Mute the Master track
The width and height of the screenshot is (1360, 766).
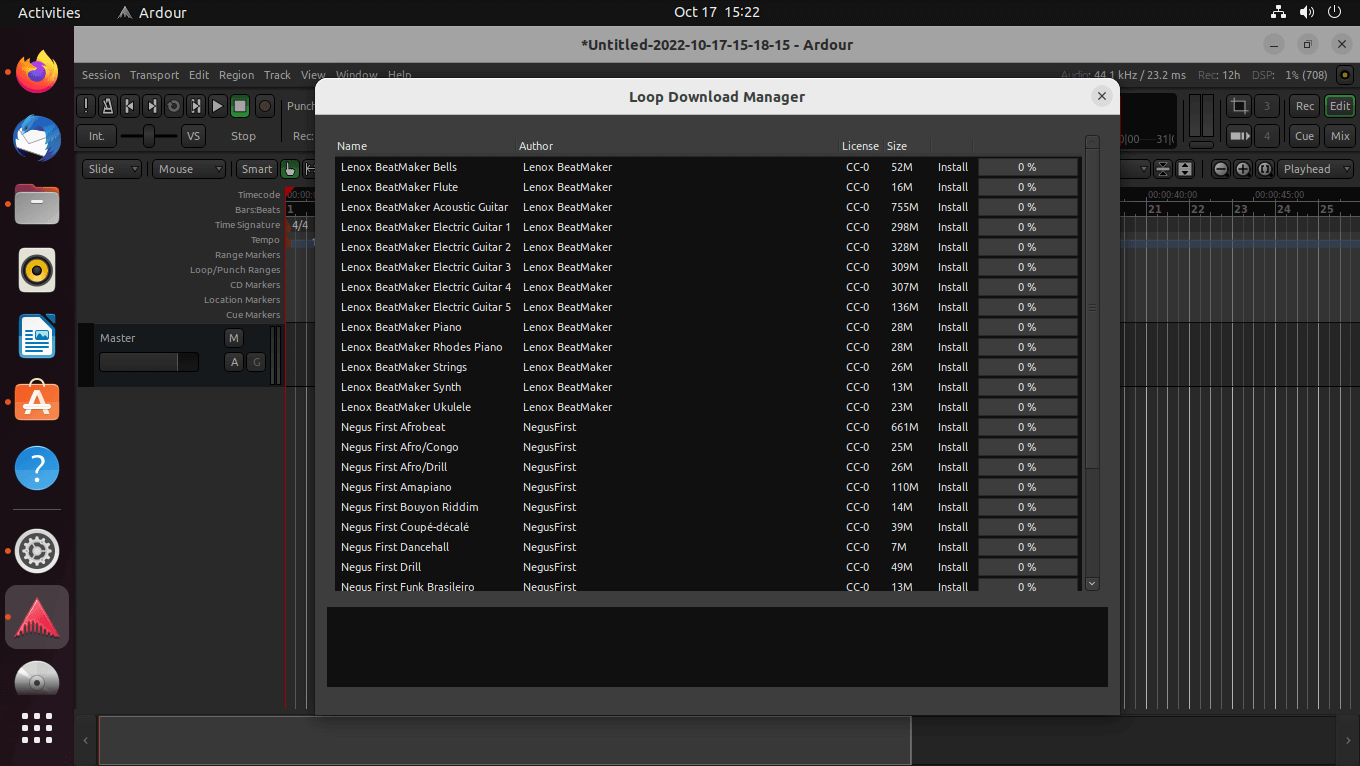click(233, 338)
